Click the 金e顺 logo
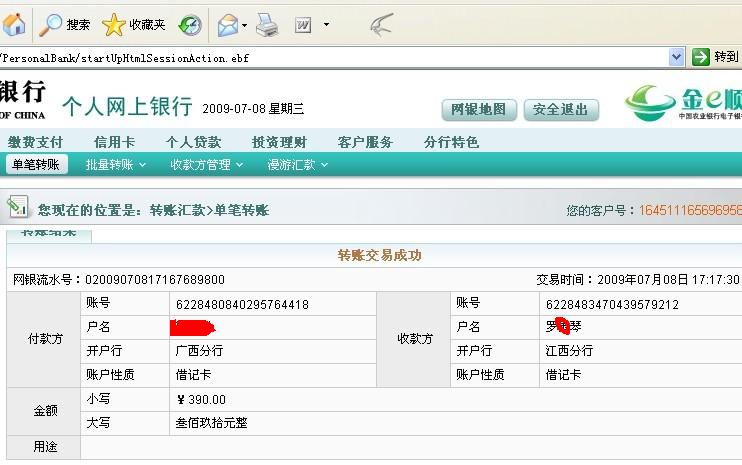The height and width of the screenshot is (465, 742). [x=684, y=102]
